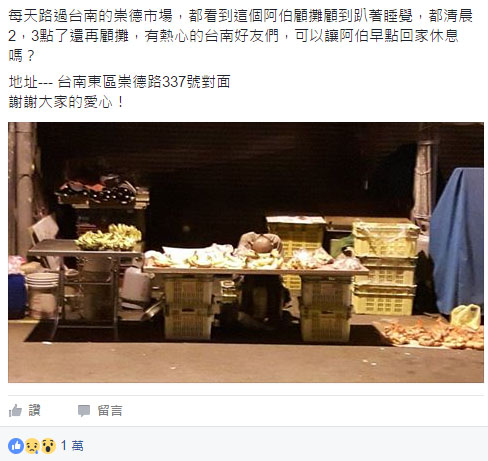Click the orange produce on the ground

point(433,333)
